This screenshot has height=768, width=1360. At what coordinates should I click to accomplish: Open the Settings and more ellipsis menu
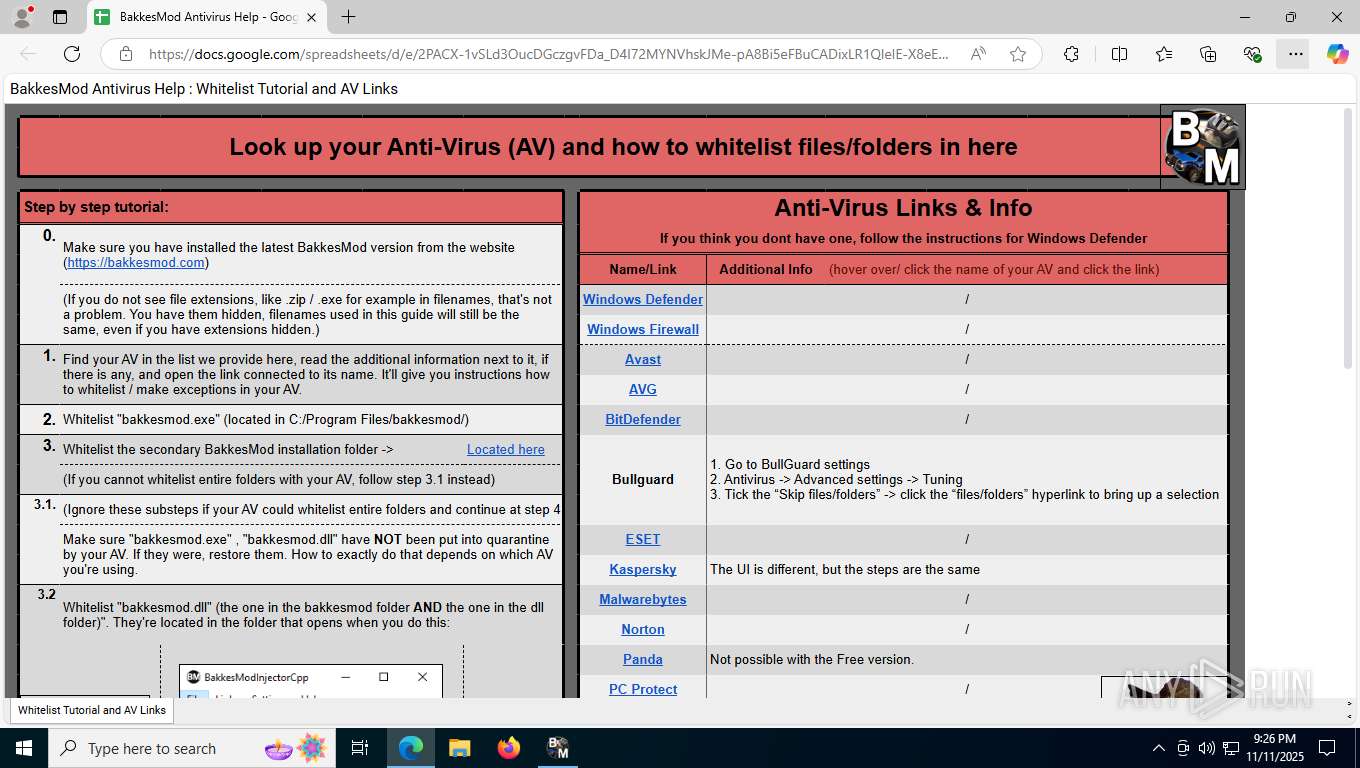coord(1296,54)
